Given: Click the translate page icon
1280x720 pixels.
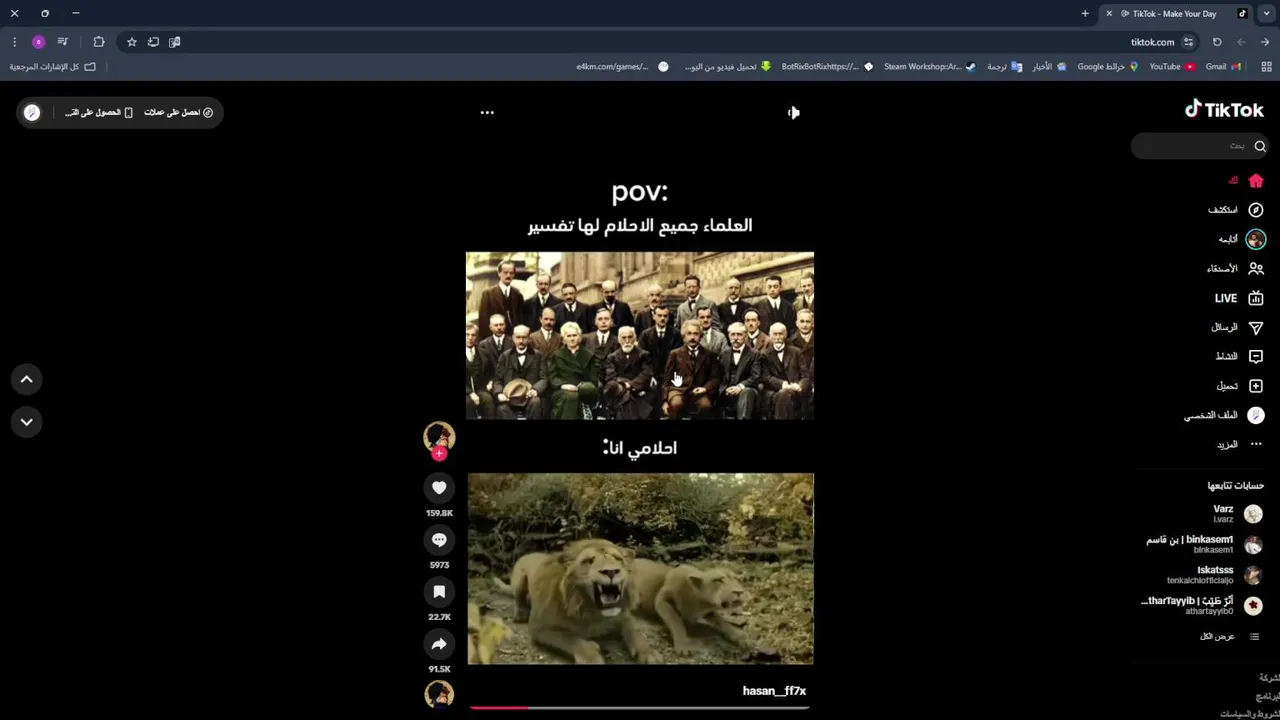Looking at the screenshot, I should pos(175,42).
